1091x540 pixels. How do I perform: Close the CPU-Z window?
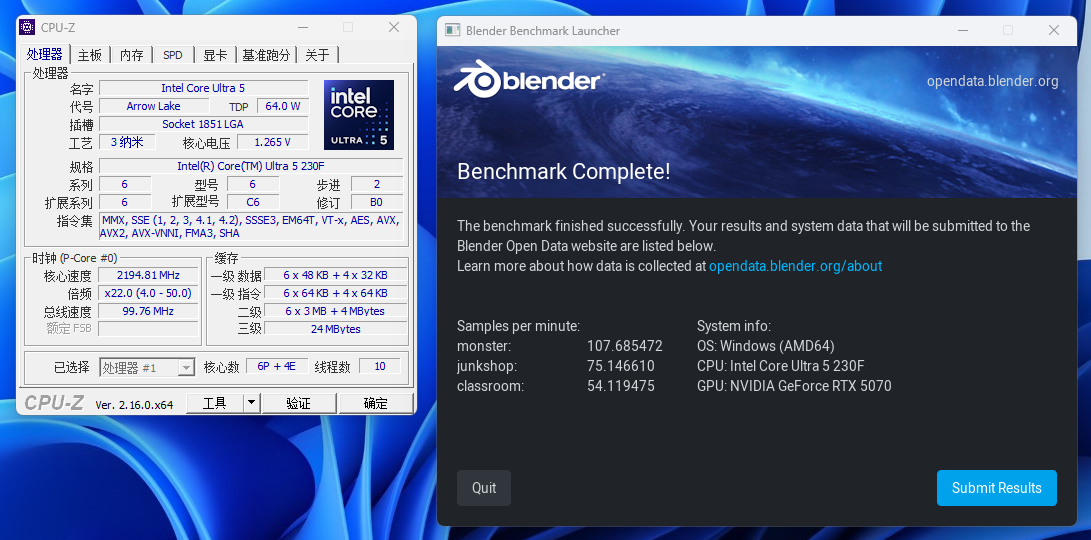394,27
